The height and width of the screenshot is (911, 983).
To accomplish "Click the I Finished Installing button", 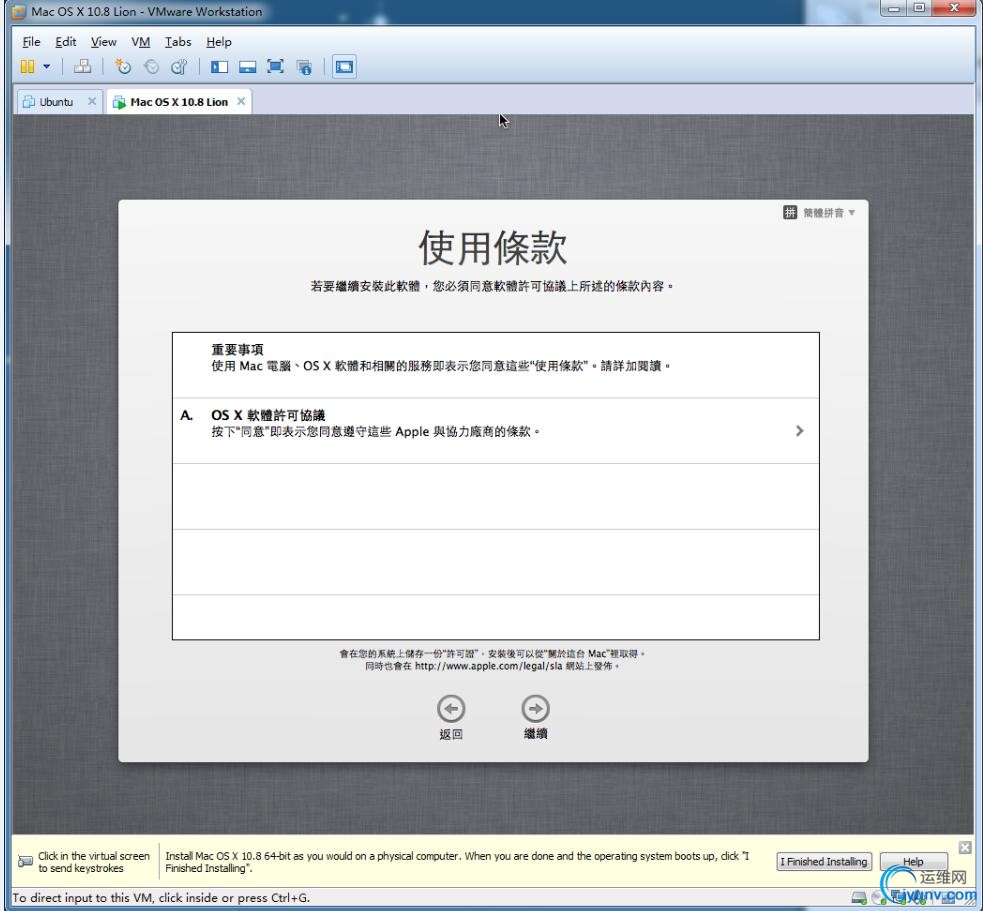I will click(823, 861).
